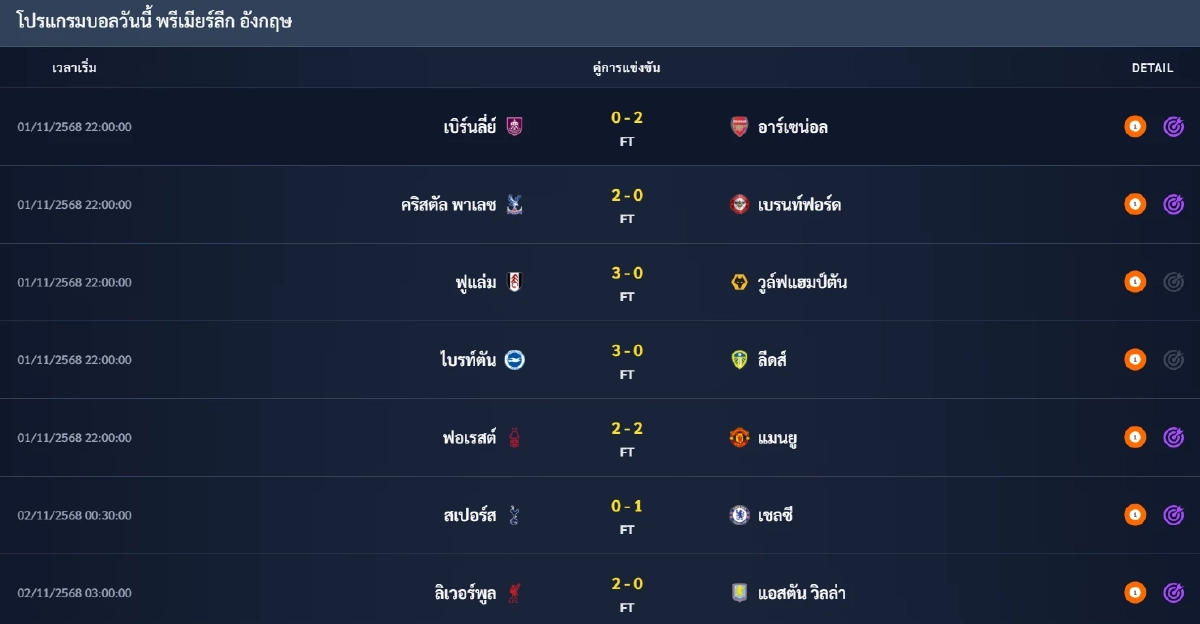Click the Wolverhampton club badge

point(737,282)
